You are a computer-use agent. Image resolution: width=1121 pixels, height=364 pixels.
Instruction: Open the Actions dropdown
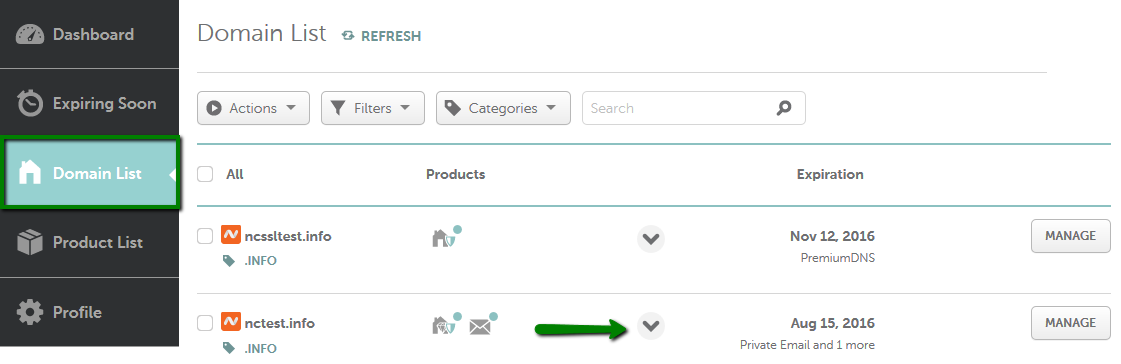253,108
